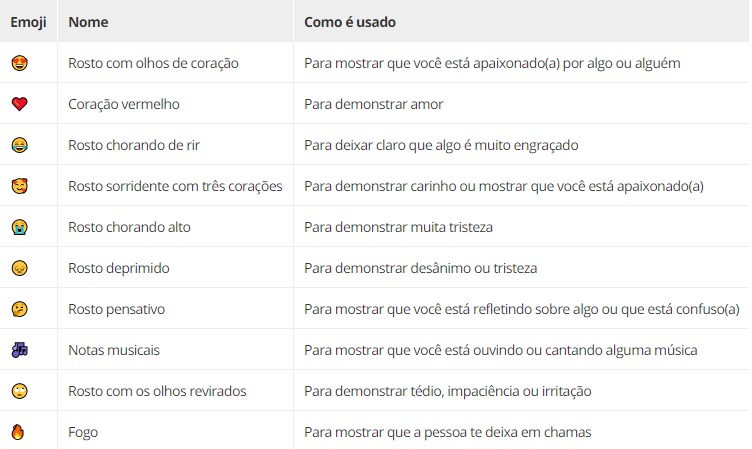Screen dimensions: 752x449
Task: Click the heart-eyes face emoji
Action: point(20,63)
